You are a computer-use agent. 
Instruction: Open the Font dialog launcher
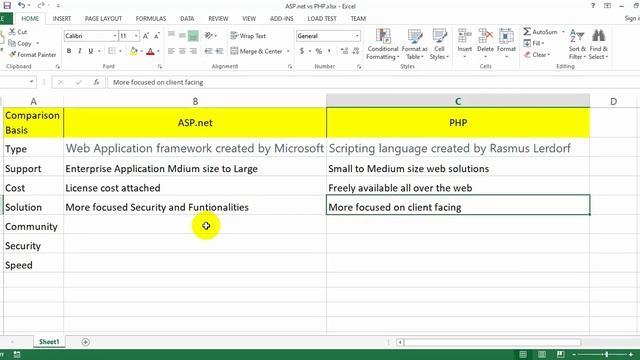pyautogui.click(x=160, y=67)
